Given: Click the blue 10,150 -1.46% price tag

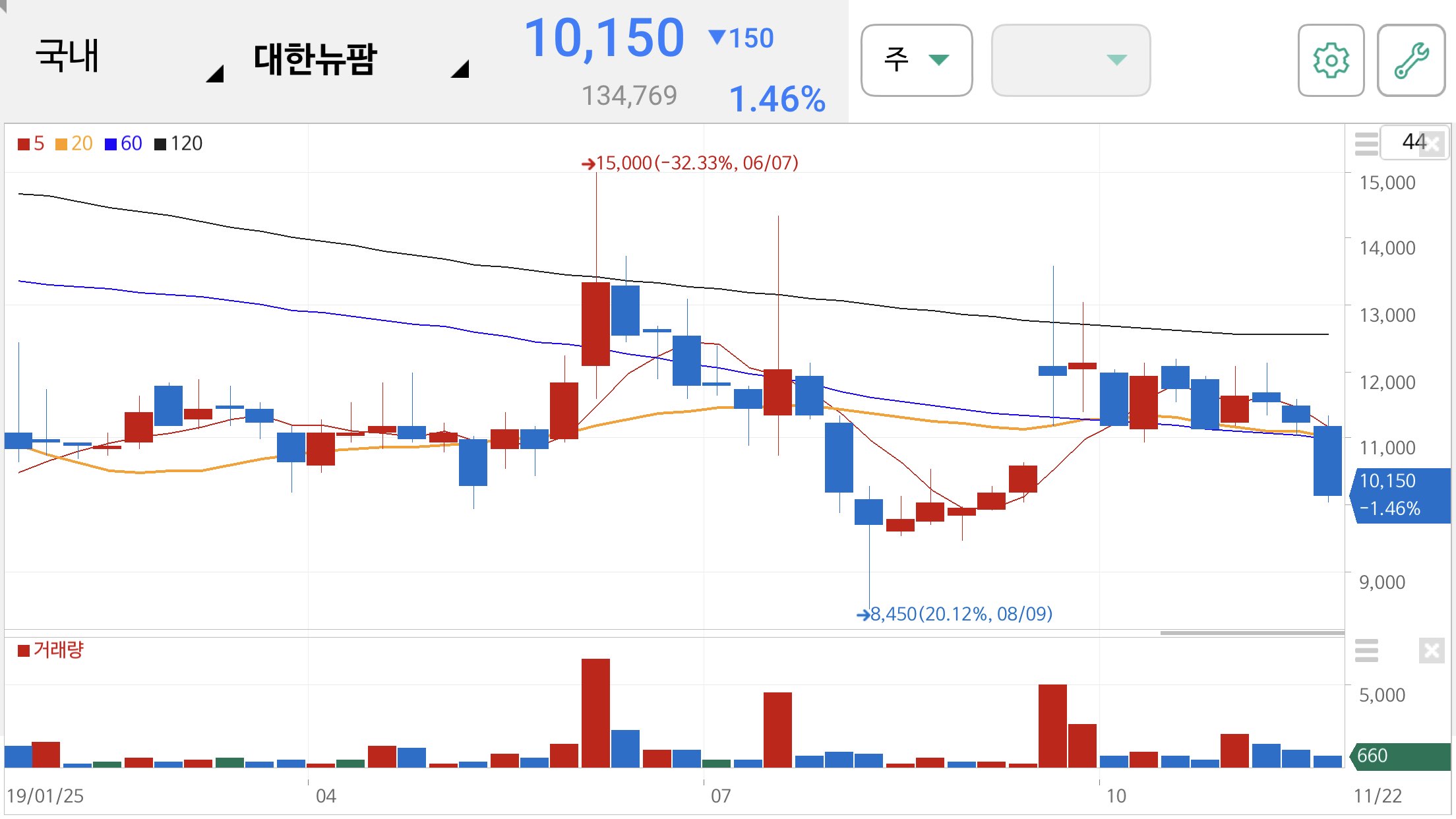Looking at the screenshot, I should click(x=1400, y=495).
